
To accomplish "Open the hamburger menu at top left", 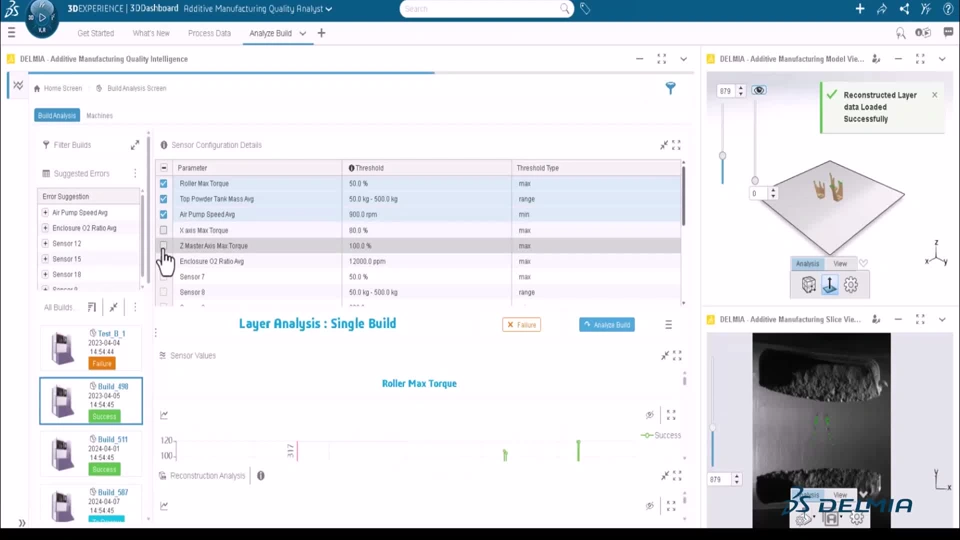I will click(x=12, y=33).
